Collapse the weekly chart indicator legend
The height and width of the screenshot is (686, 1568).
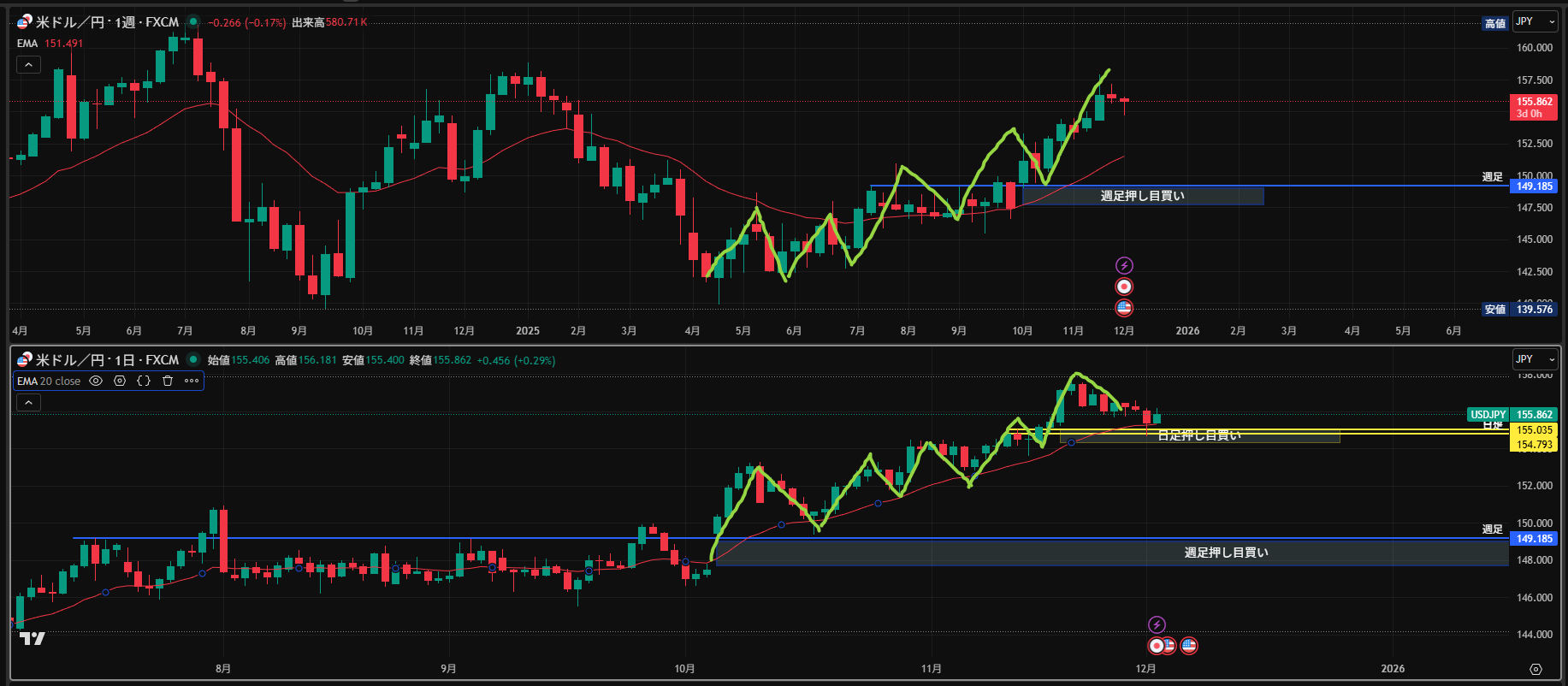click(28, 65)
